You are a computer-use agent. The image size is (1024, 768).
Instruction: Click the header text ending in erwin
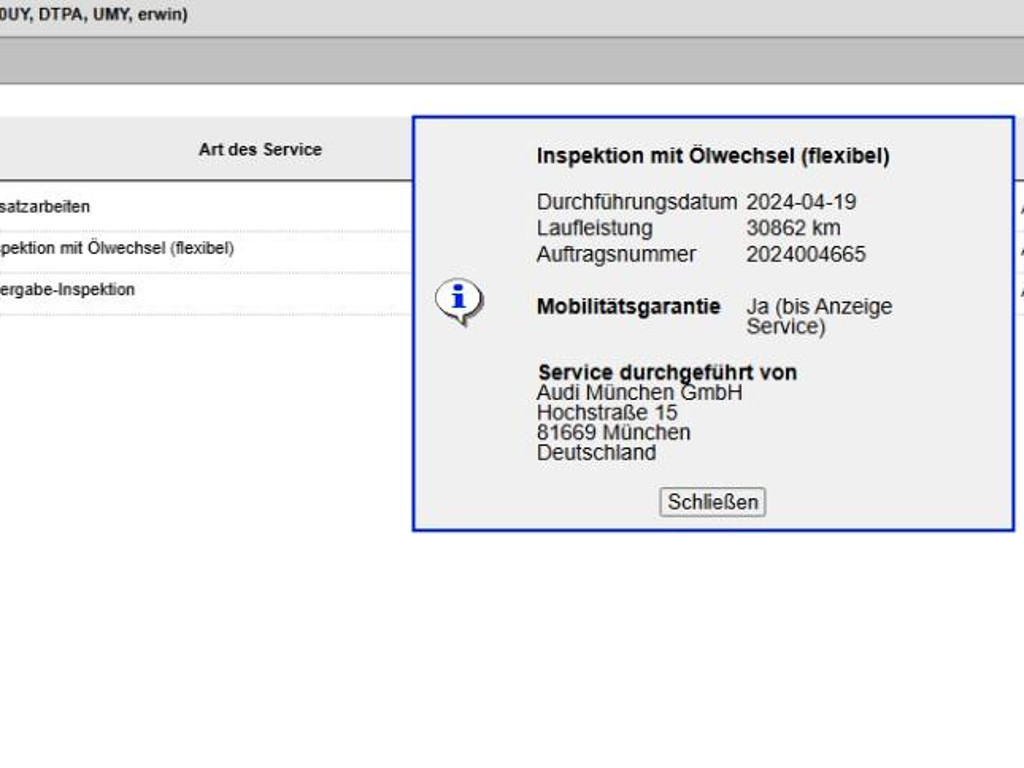click(x=94, y=15)
